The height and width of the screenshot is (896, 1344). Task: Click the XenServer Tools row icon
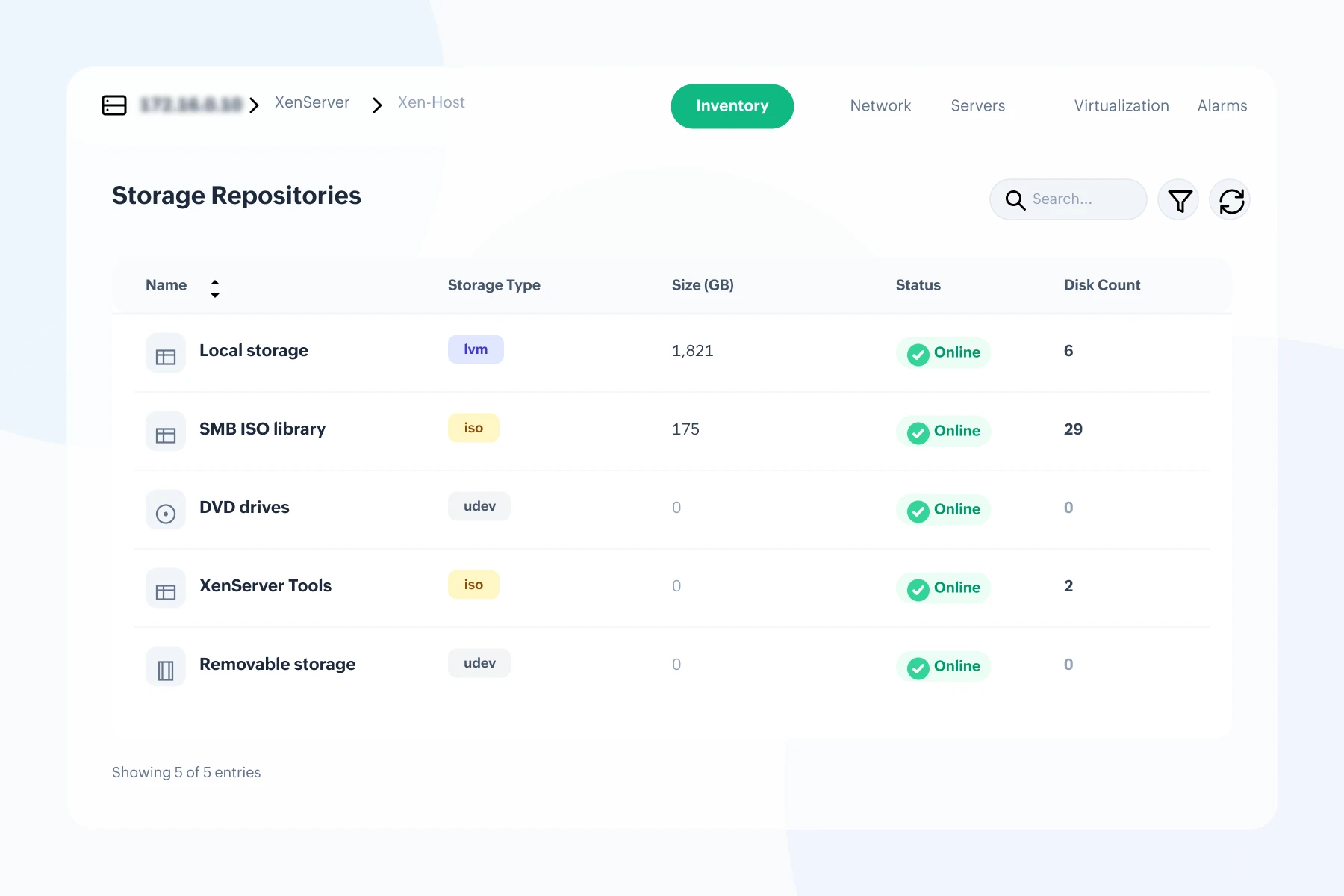166,588
